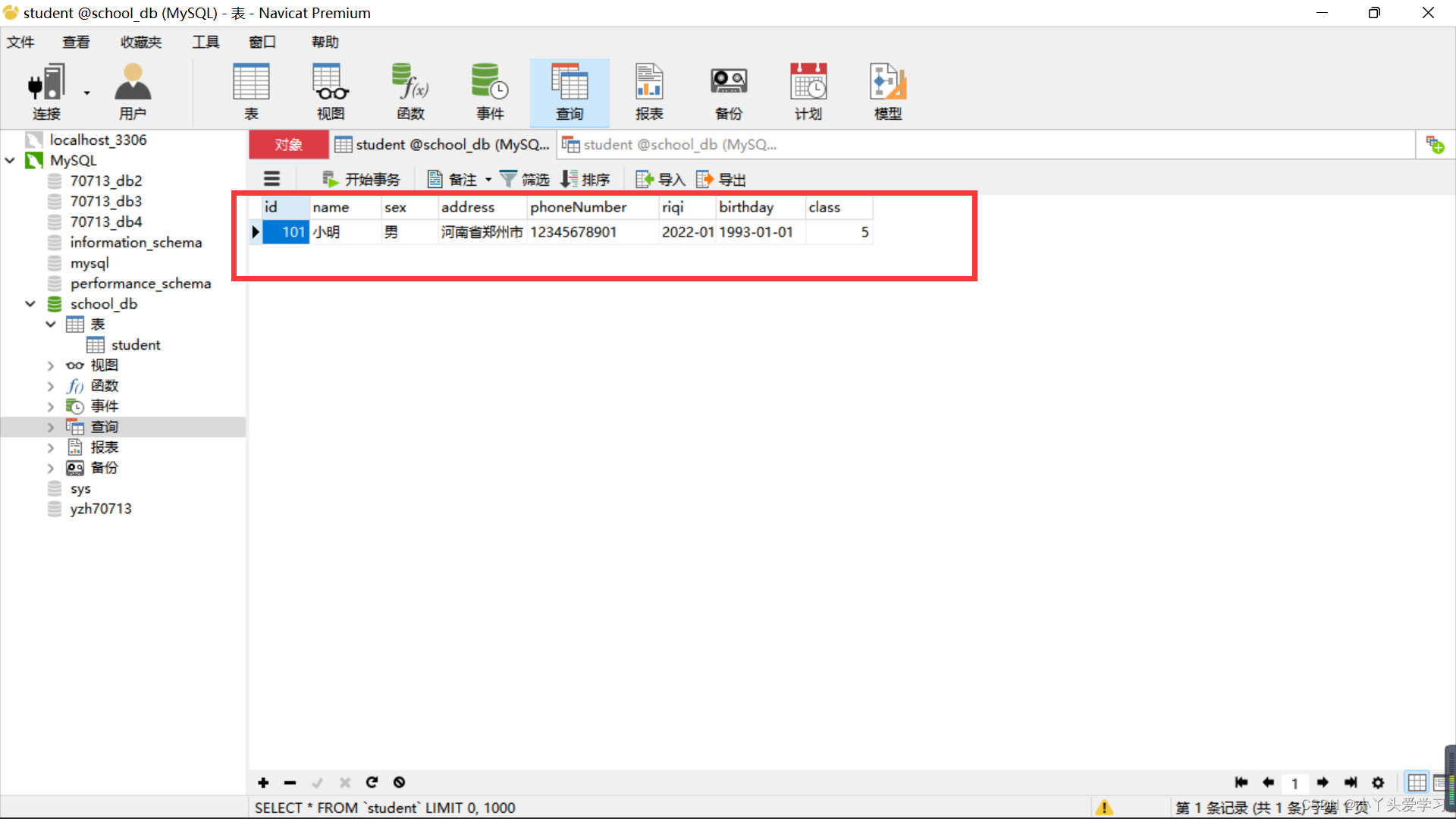Refresh the table data
This screenshot has height=819, width=1456.
[372, 783]
